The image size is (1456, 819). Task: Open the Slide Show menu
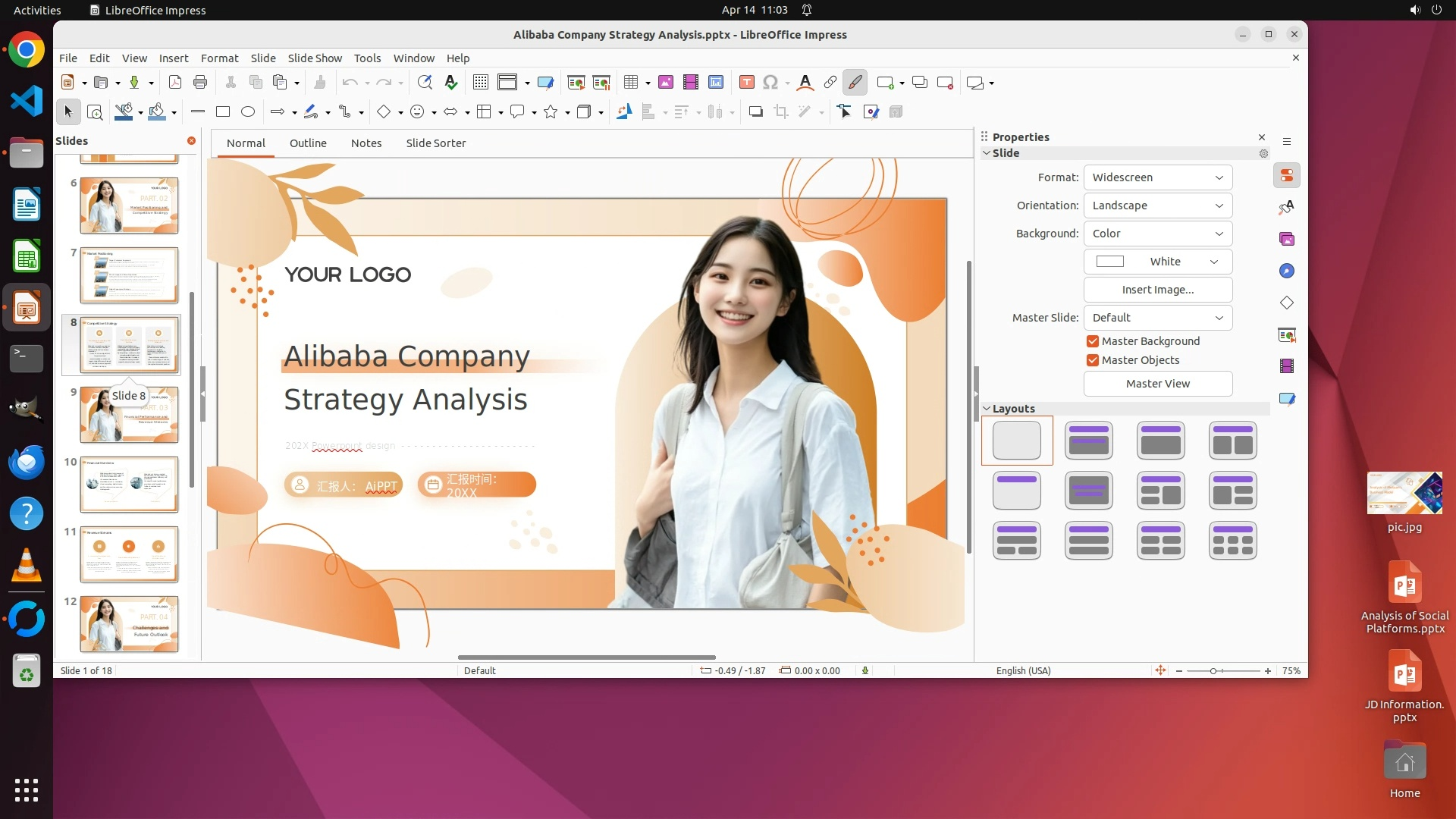[x=315, y=58]
